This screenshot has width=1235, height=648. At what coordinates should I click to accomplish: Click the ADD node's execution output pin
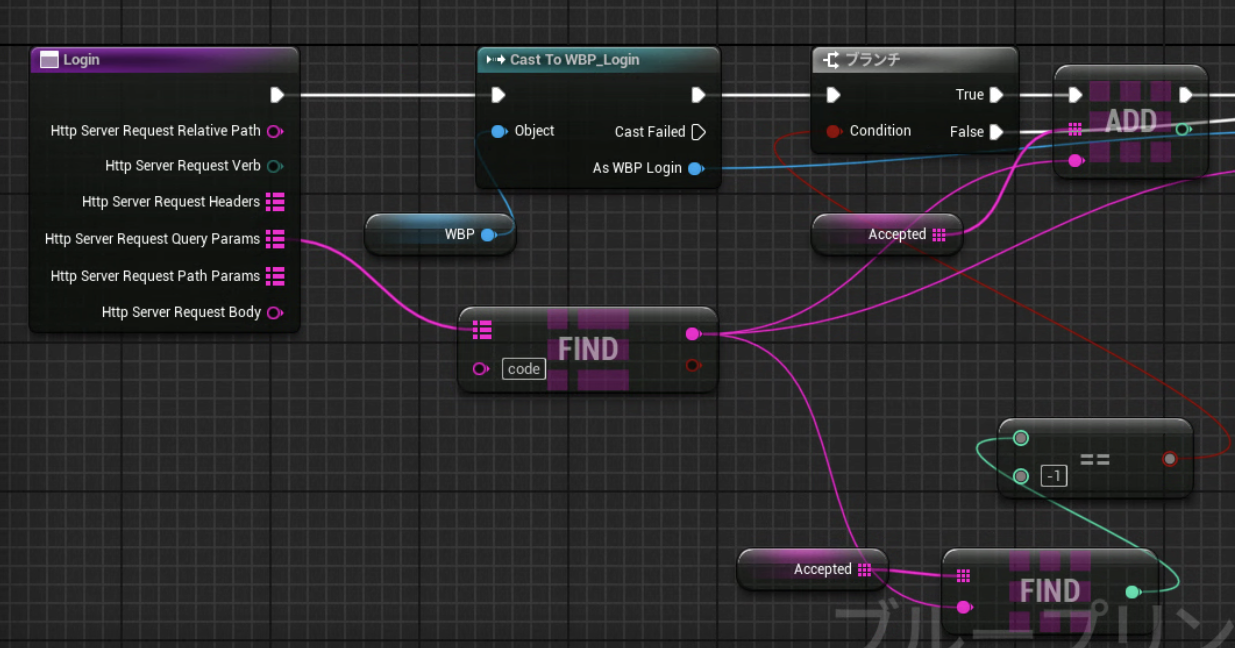click(x=1186, y=95)
